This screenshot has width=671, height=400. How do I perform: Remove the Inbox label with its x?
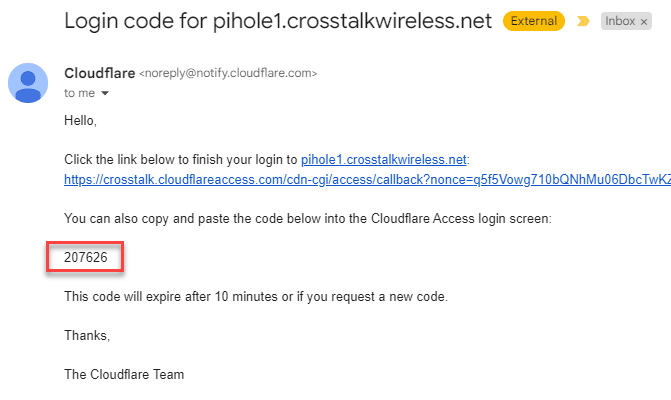coord(644,22)
